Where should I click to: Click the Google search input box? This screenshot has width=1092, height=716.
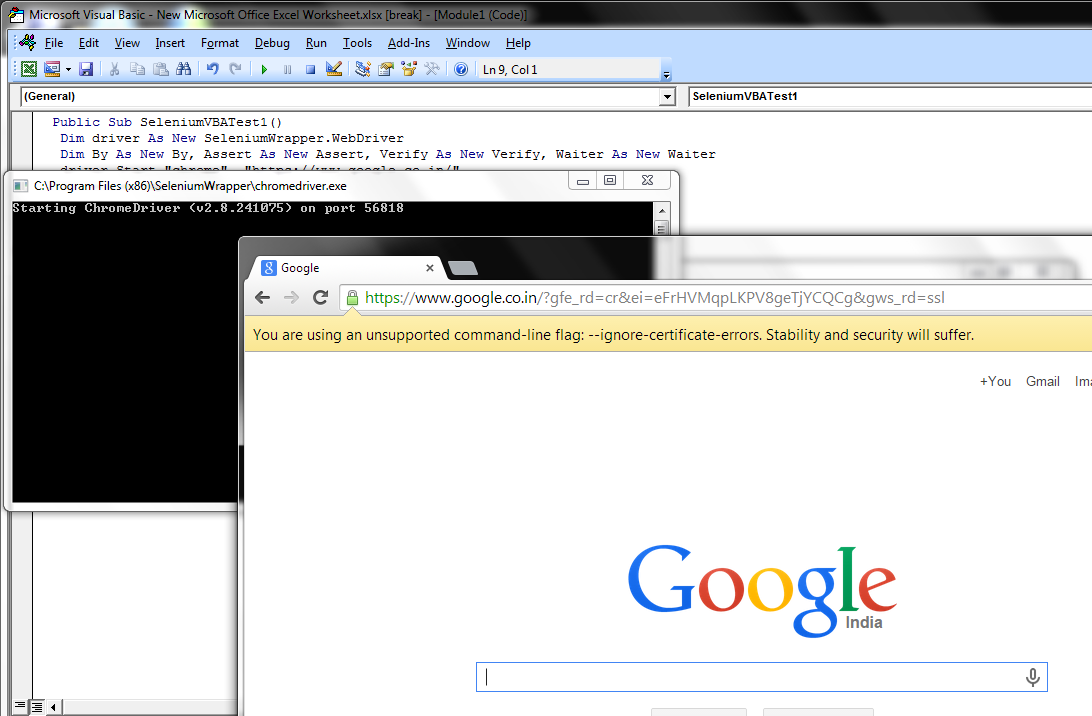[x=761, y=677]
